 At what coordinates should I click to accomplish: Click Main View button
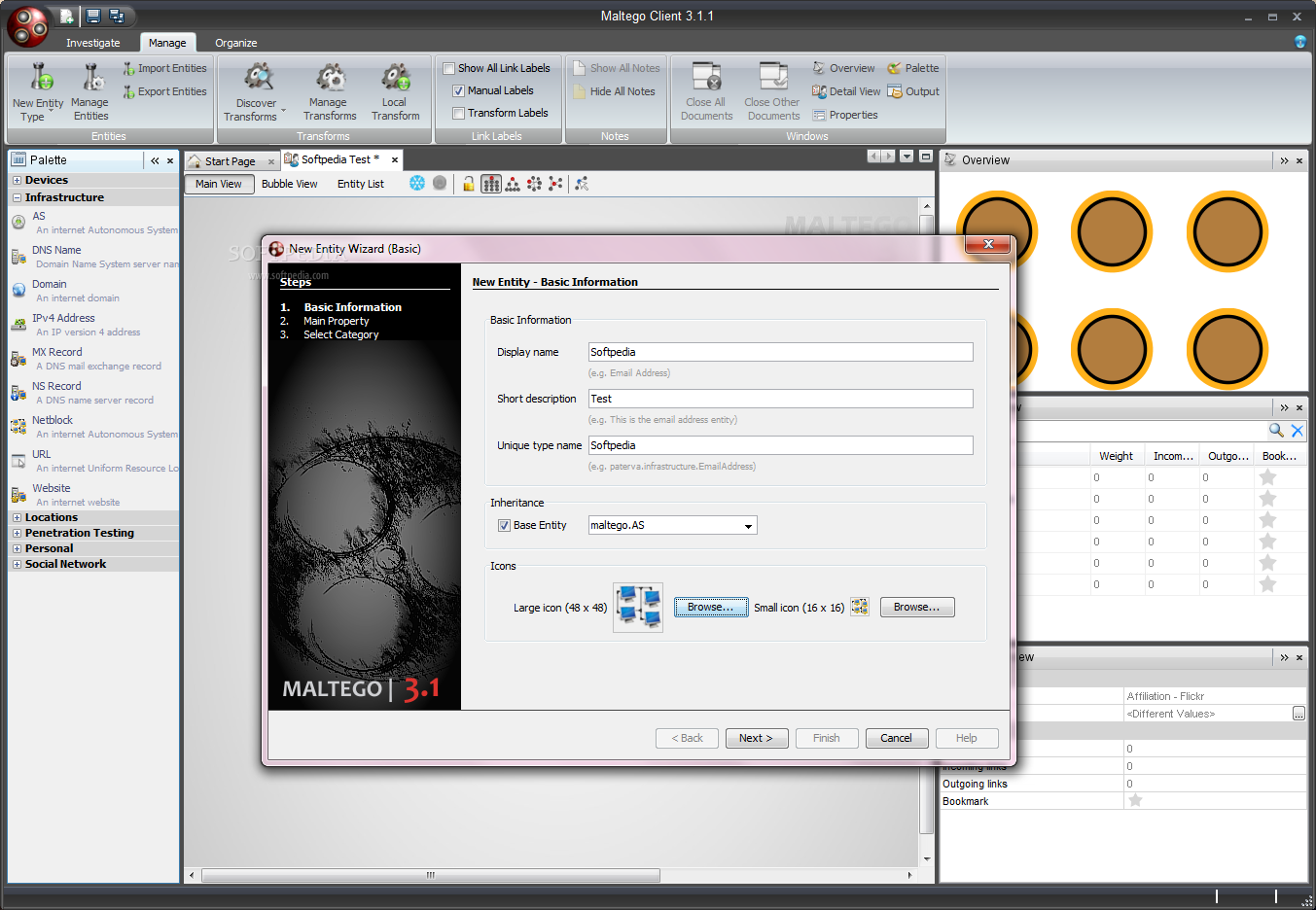point(219,184)
